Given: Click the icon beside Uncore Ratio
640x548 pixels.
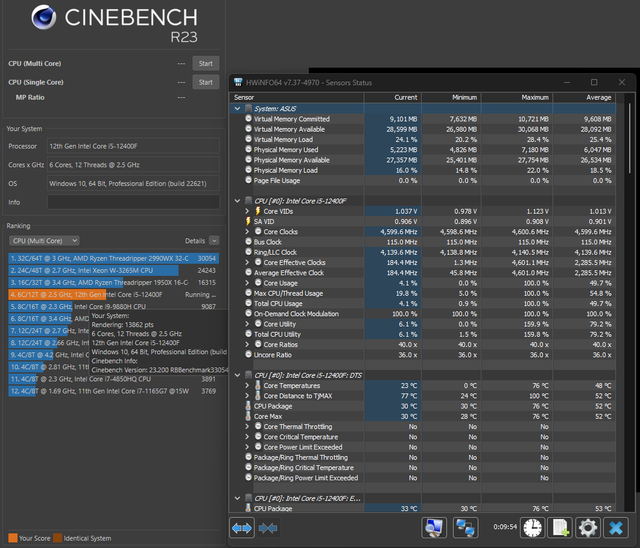Looking at the screenshot, I should tap(248, 355).
